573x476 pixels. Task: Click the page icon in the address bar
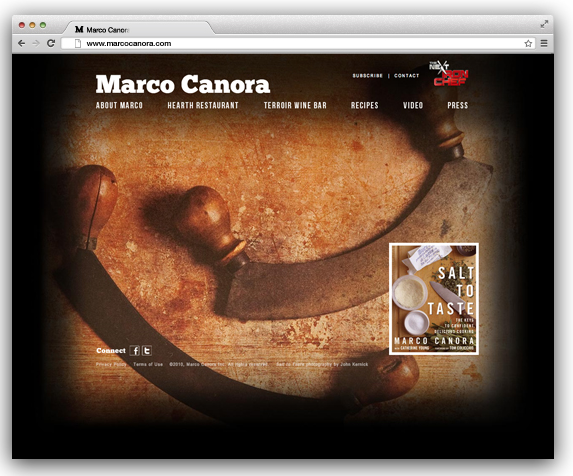(77, 43)
